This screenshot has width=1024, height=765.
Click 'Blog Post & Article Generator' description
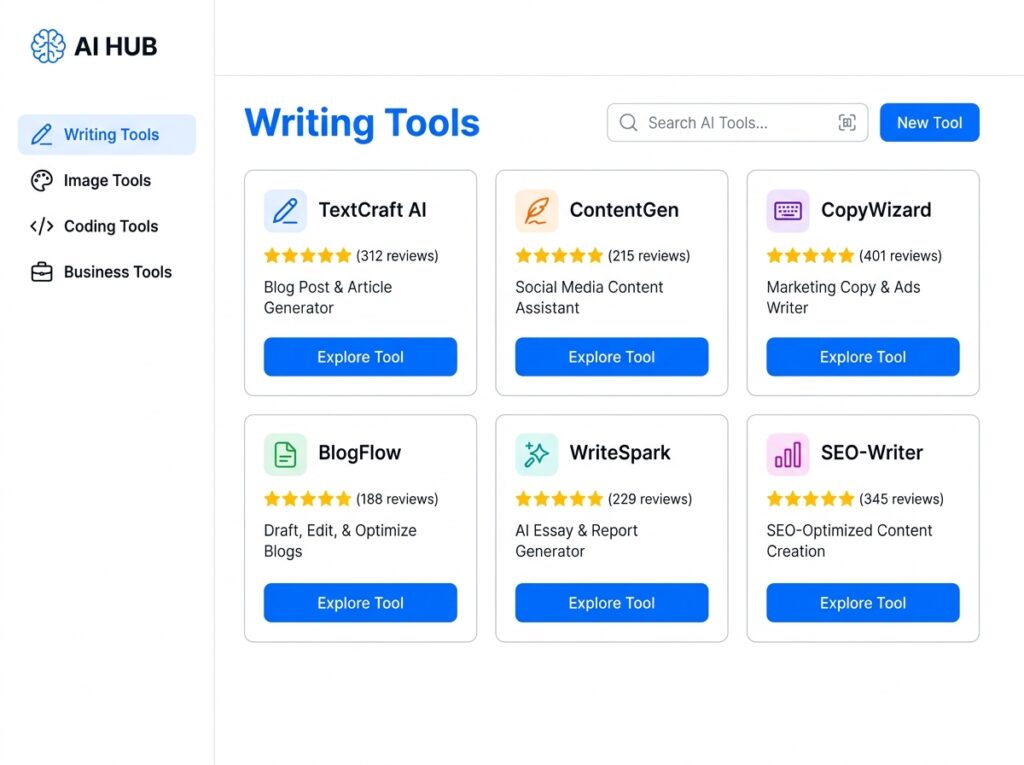click(x=328, y=297)
